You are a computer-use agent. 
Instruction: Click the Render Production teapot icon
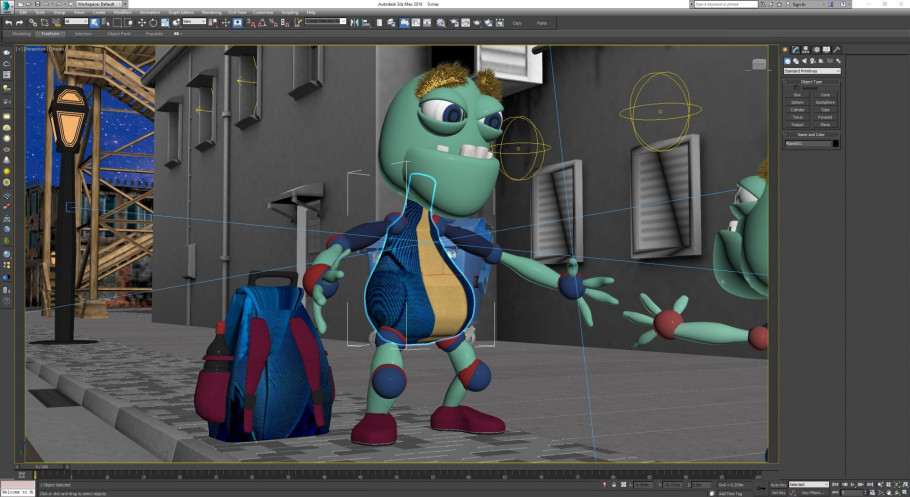pos(476,23)
